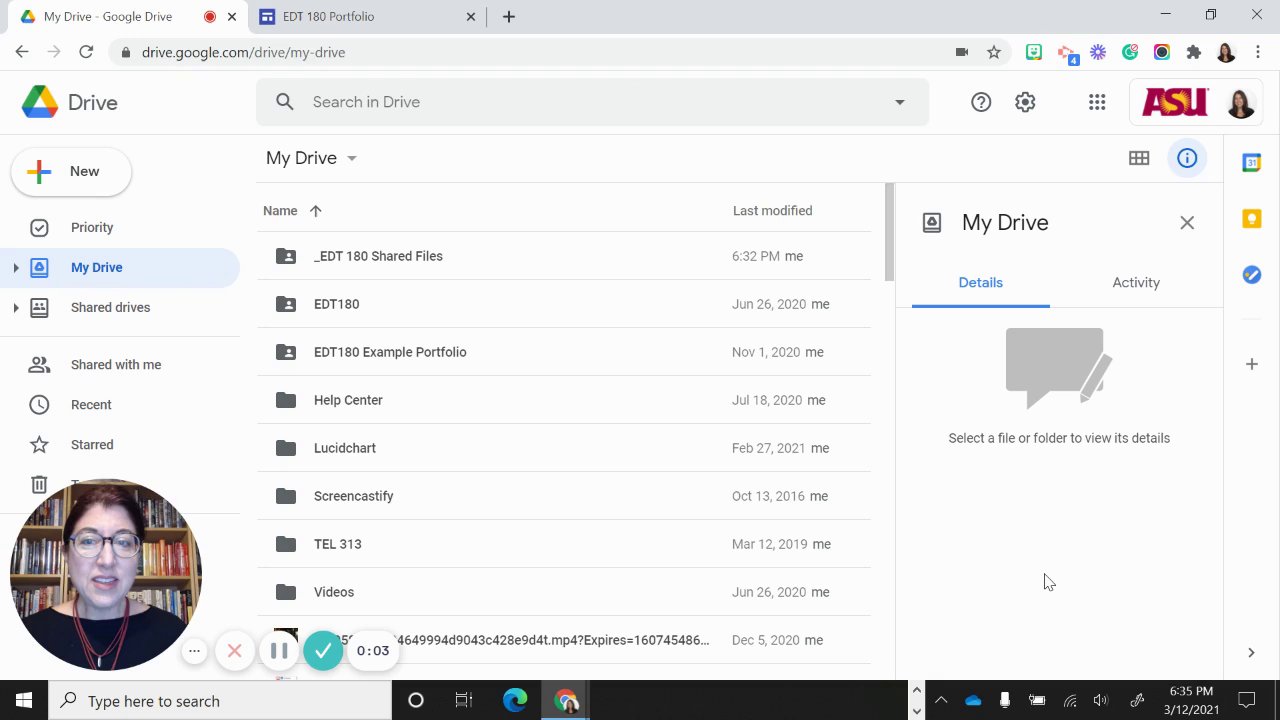Image resolution: width=1280 pixels, height=720 pixels.
Task: Go back in browser history
Action: click(22, 52)
